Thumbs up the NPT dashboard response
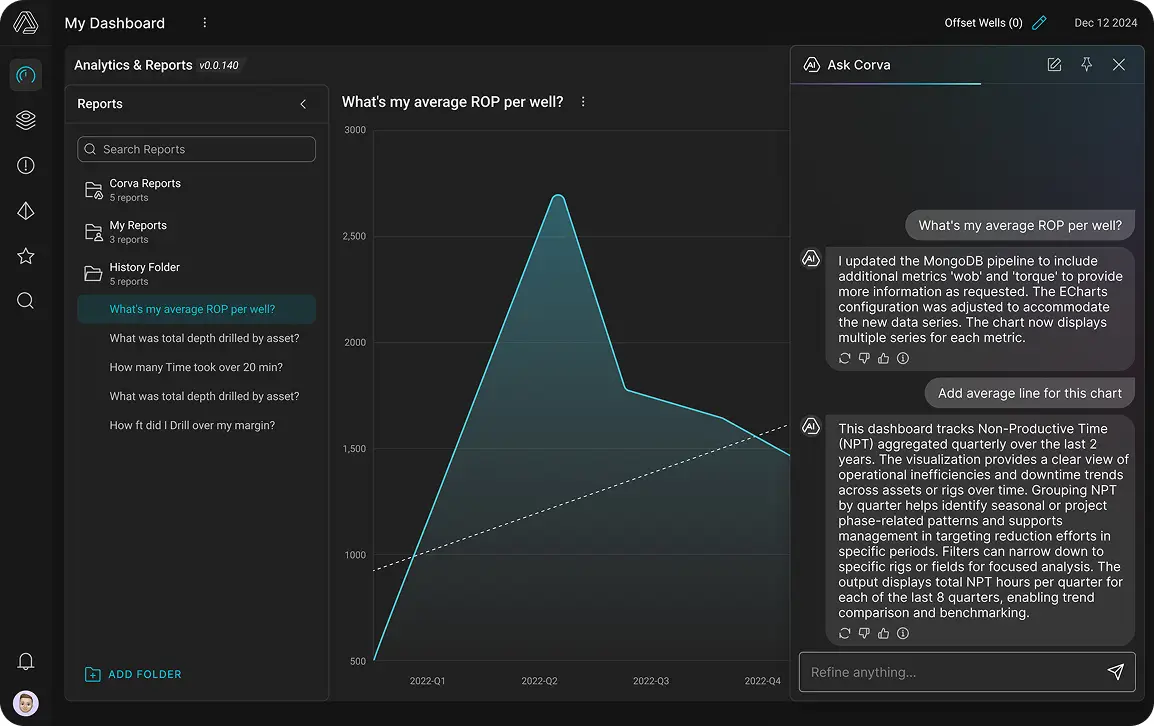The image size is (1154, 726). 883,633
